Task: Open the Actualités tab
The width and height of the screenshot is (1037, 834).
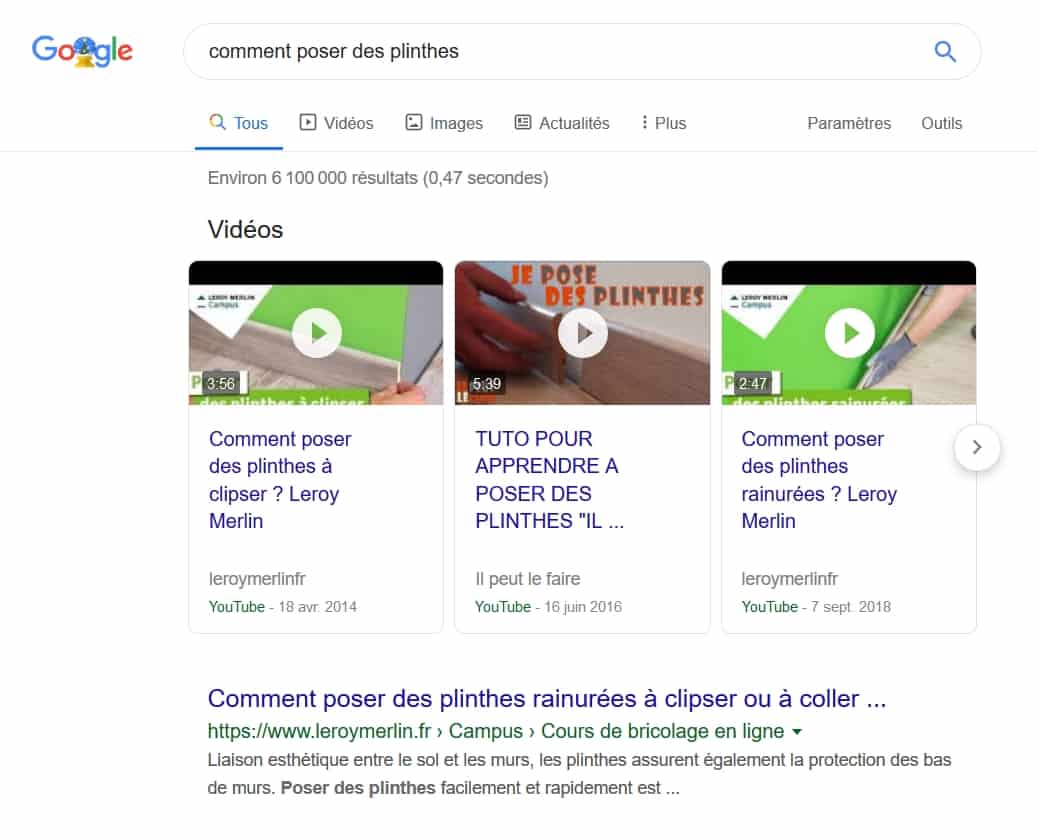Action: pos(562,123)
